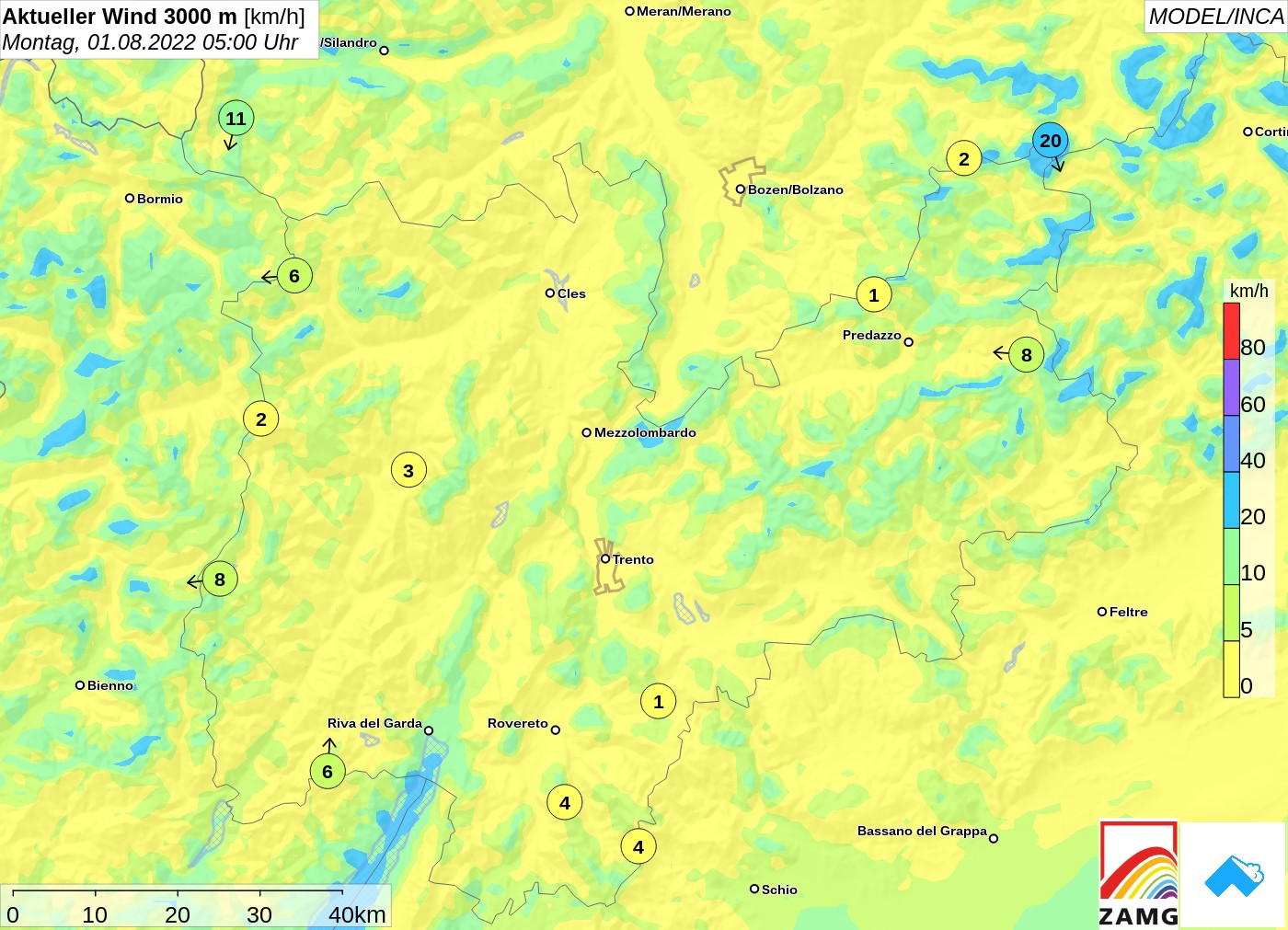The width and height of the screenshot is (1288, 930).
Task: Click the Mezzolombardo town marker
Action: (587, 432)
